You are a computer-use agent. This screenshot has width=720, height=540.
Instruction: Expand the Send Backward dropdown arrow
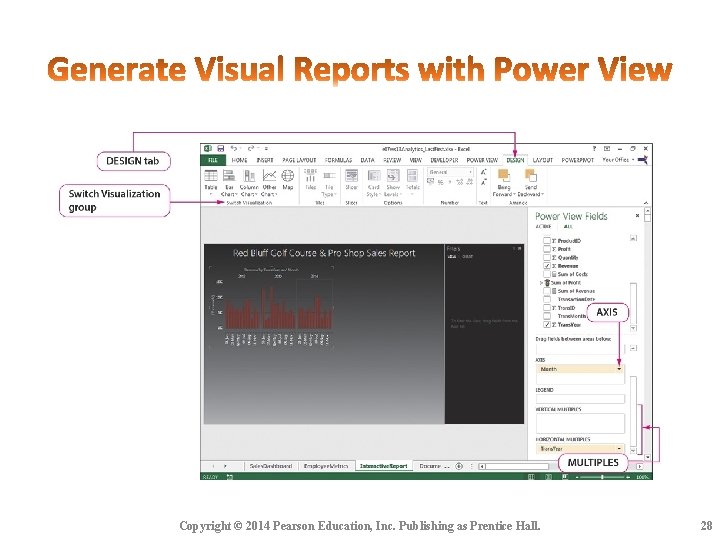pyautogui.click(x=543, y=194)
